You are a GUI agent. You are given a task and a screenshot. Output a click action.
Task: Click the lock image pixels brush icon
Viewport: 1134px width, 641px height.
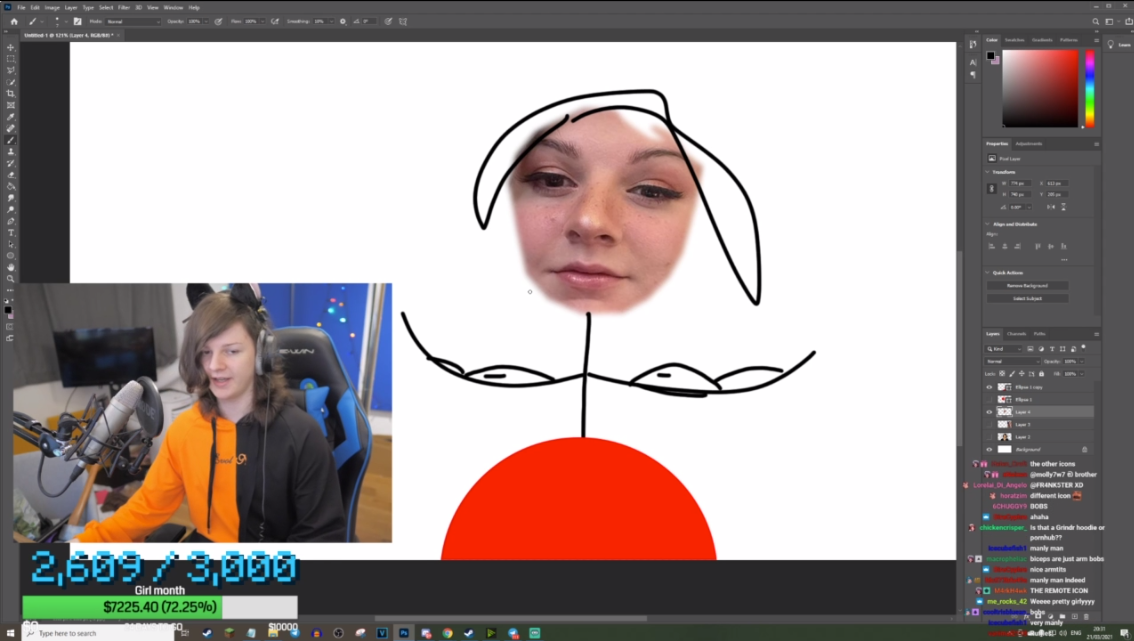tap(1011, 374)
